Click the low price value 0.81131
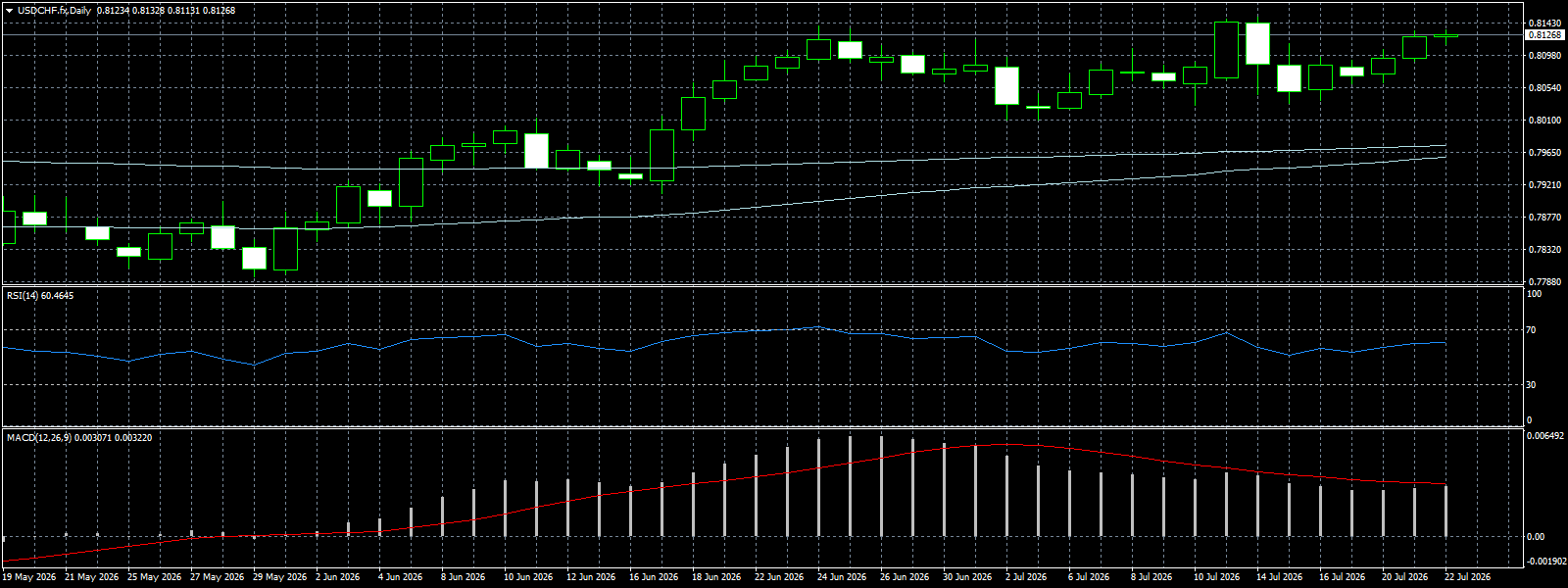Viewport: 1568px width, 588px height. pos(183,10)
